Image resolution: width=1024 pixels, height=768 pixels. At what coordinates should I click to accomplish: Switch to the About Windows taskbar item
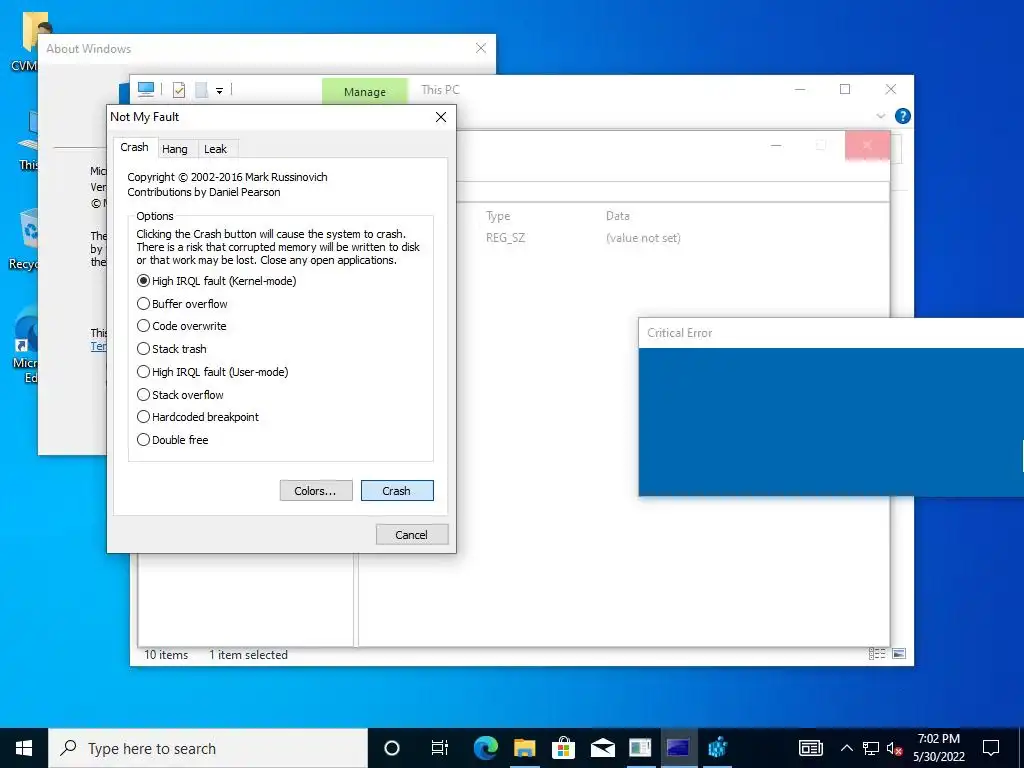(640, 748)
